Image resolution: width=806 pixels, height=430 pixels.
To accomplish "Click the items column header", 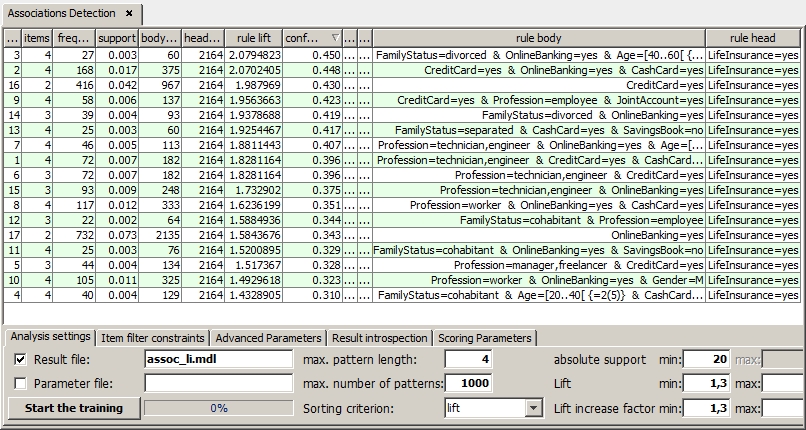I will click(37, 38).
